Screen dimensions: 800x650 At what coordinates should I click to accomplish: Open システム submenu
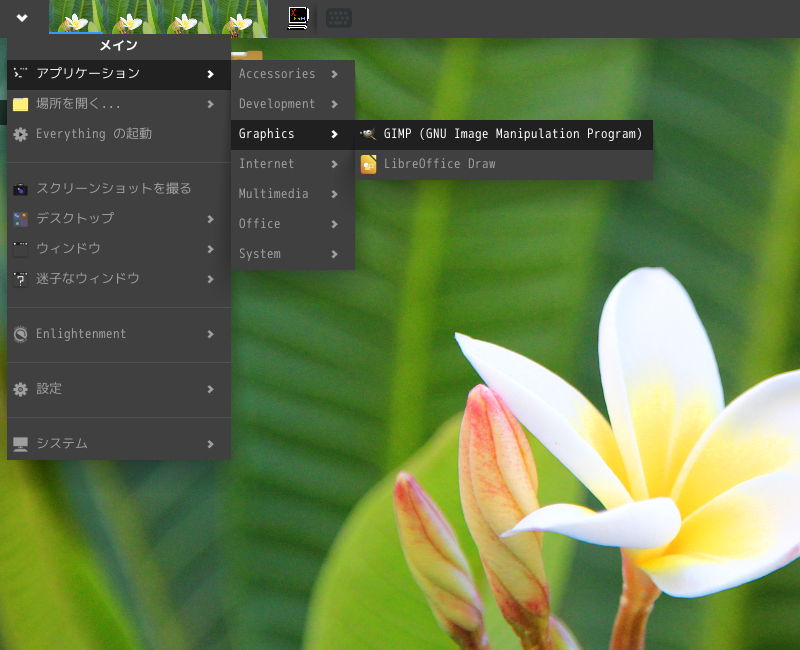click(119, 444)
